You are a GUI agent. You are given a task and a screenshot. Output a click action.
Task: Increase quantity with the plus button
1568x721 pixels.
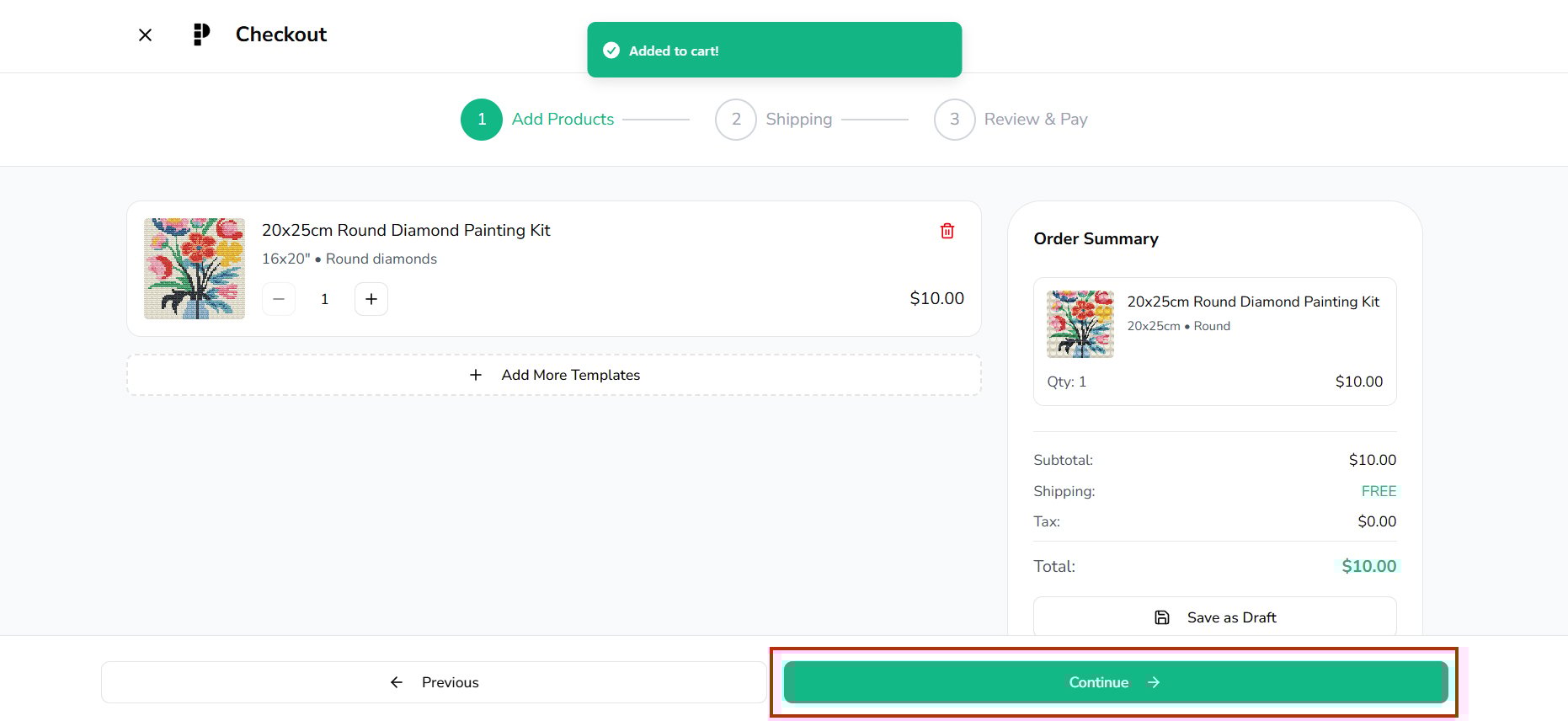(x=371, y=299)
